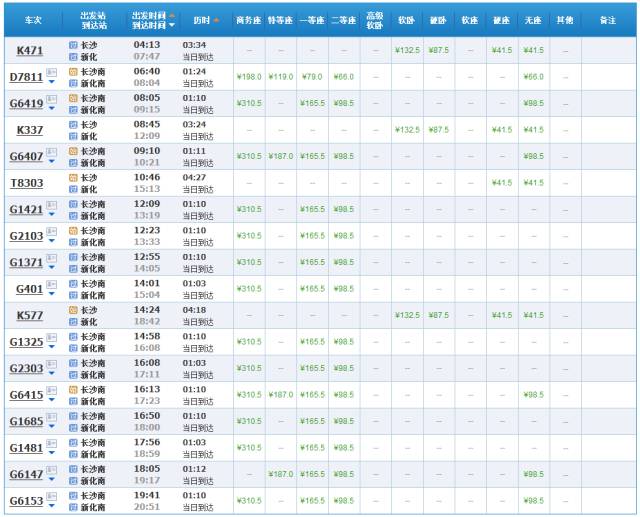Expand the dropdown arrow beside G1481

[x=51, y=453]
